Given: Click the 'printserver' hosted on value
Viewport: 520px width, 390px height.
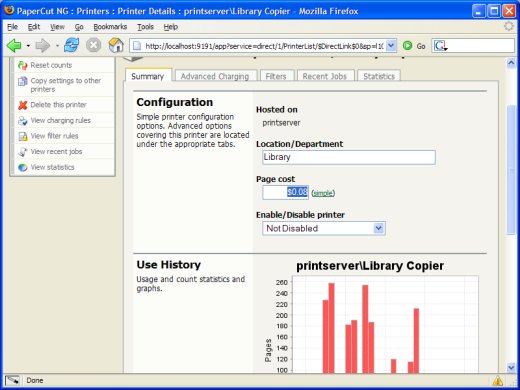Looking at the screenshot, I should [x=281, y=123].
